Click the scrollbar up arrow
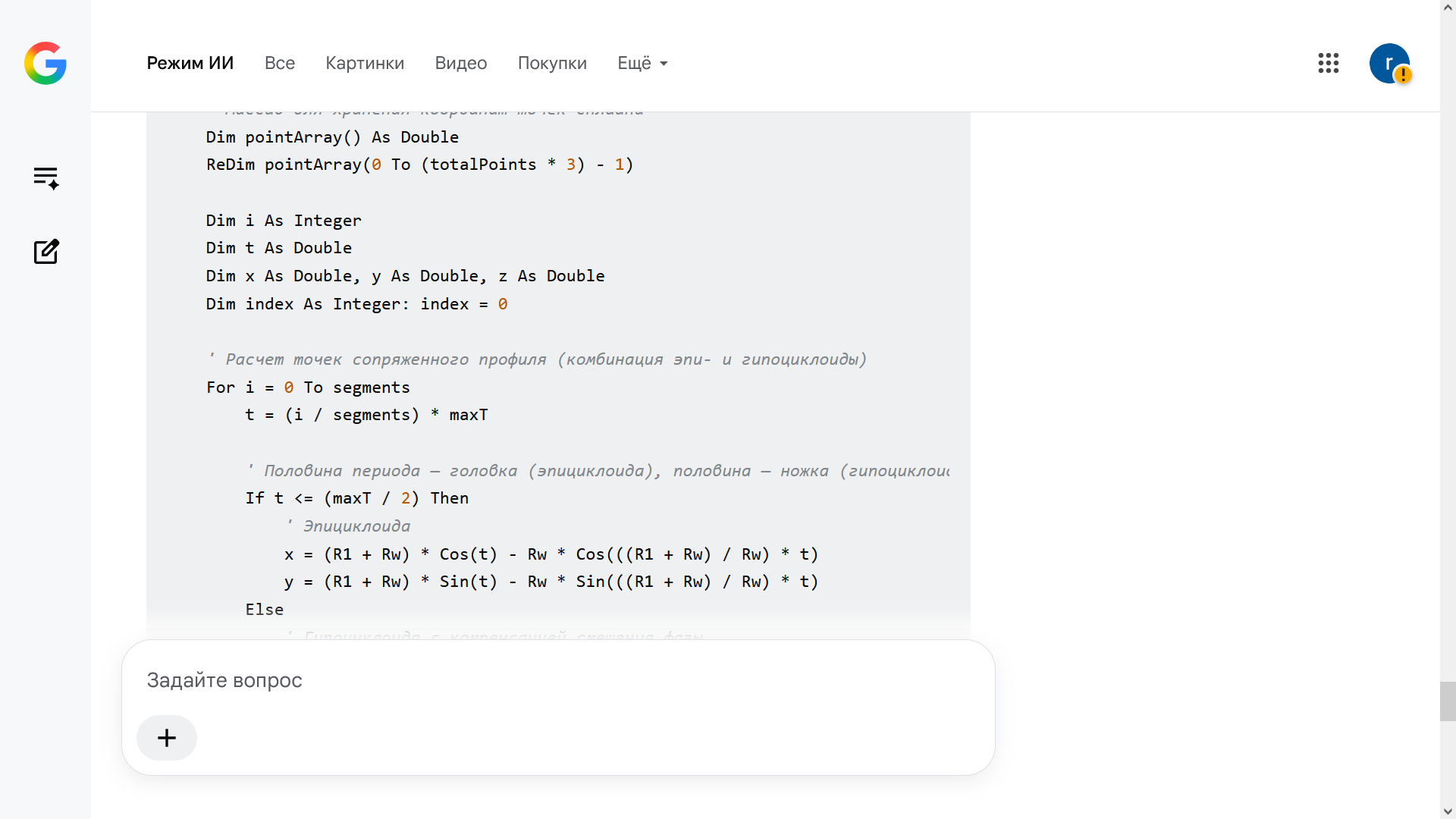 click(x=1448, y=7)
